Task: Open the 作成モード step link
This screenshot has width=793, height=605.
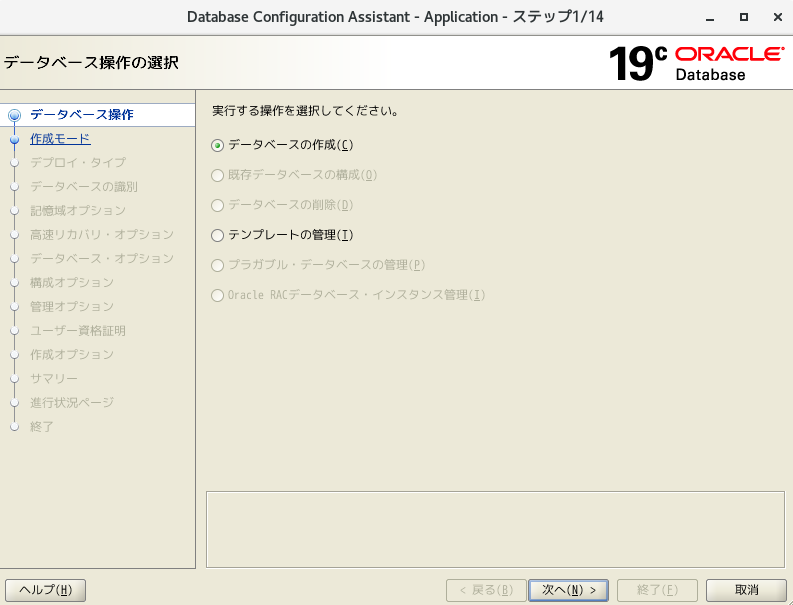Action: (x=60, y=139)
